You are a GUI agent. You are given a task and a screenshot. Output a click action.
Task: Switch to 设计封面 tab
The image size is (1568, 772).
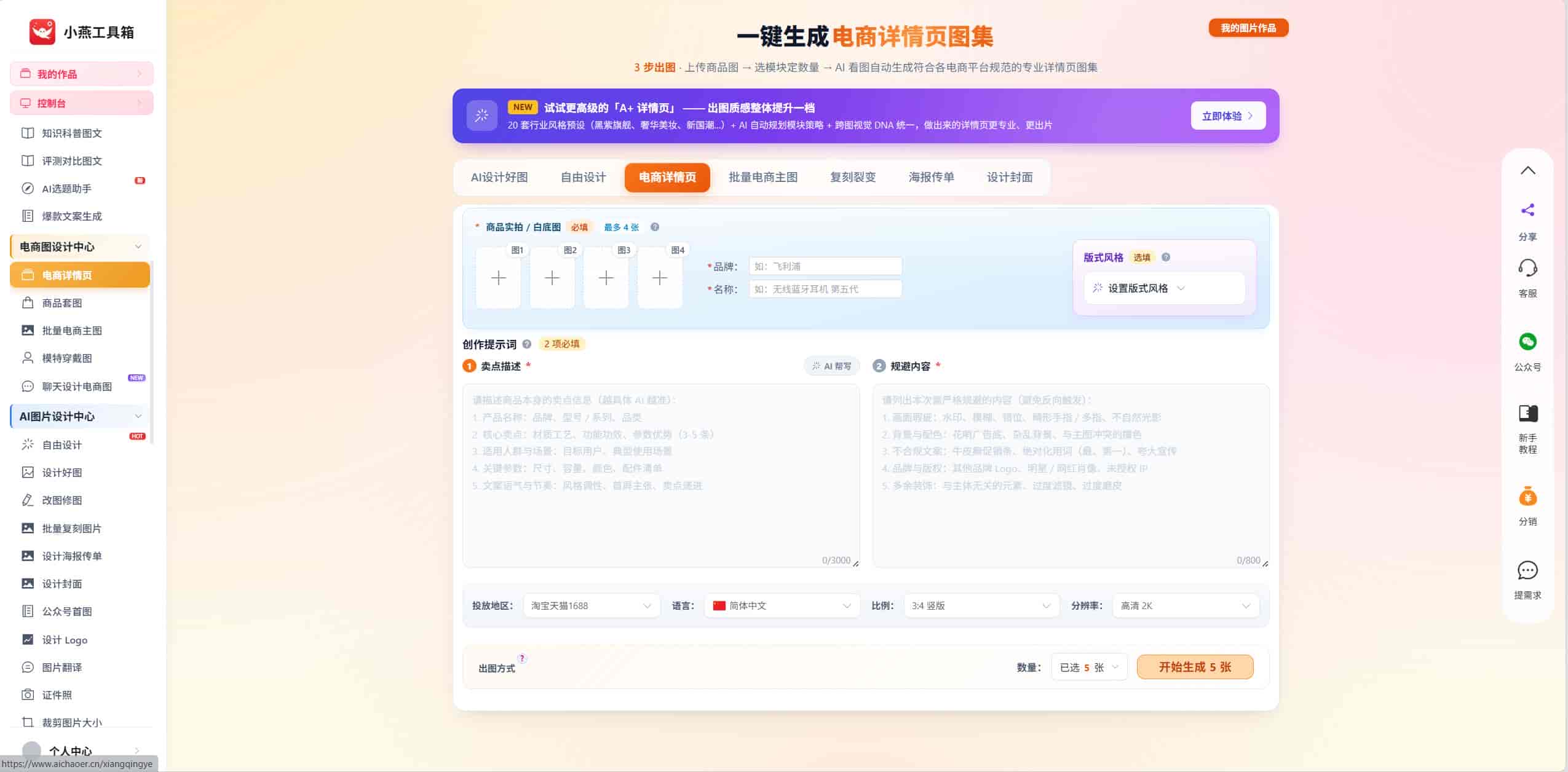(1009, 178)
